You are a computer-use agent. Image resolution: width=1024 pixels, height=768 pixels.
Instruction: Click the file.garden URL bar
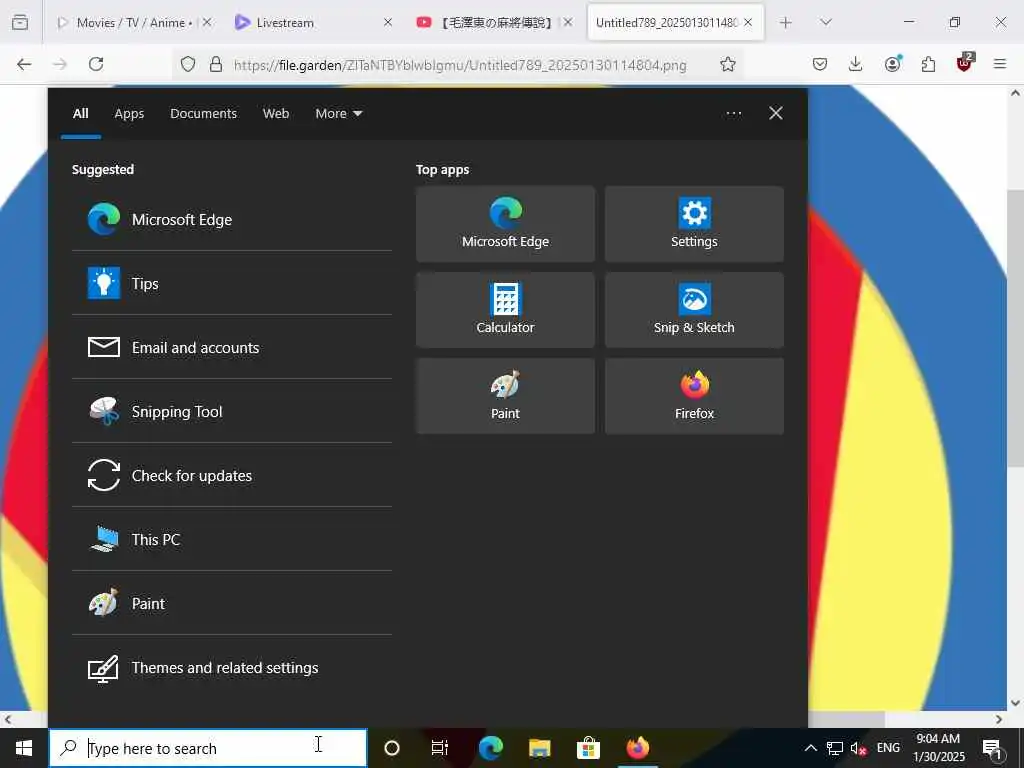[460, 65]
